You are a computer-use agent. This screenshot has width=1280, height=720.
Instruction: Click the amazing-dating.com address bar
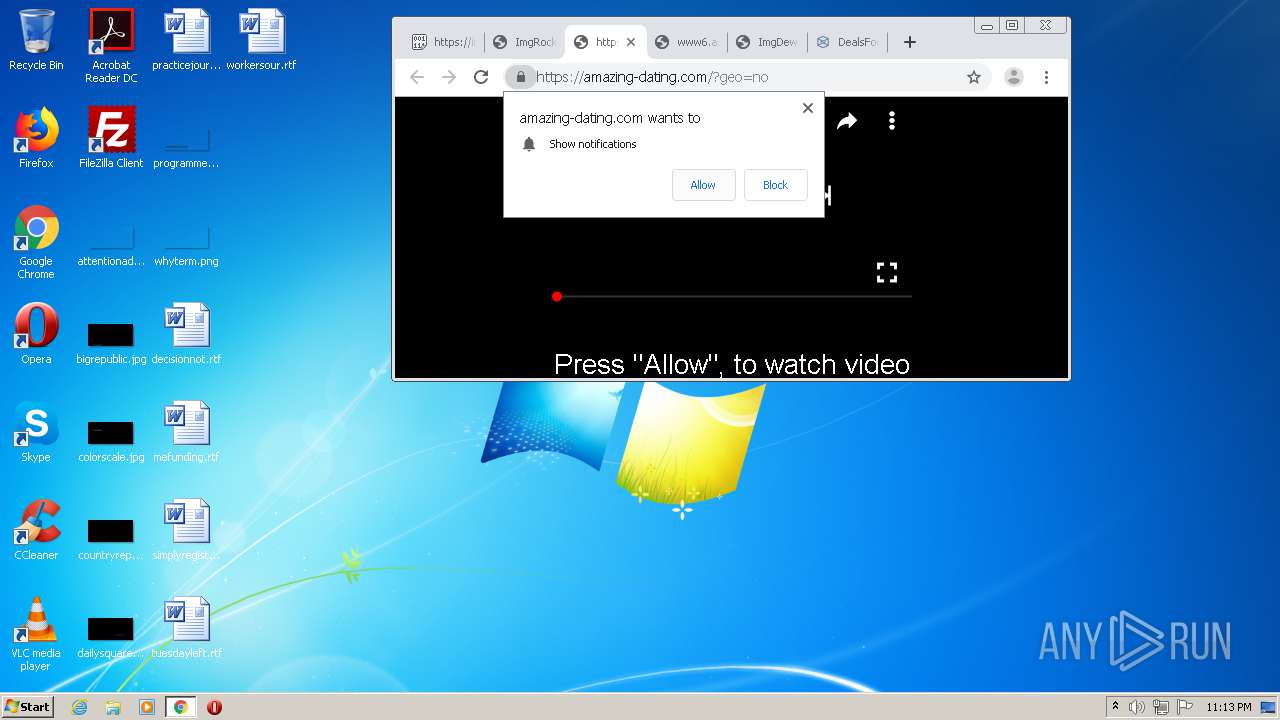(x=748, y=77)
